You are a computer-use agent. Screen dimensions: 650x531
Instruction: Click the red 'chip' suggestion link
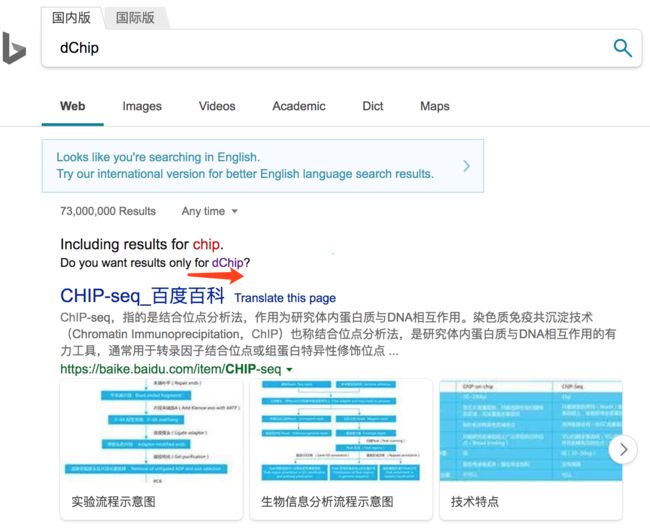point(206,244)
